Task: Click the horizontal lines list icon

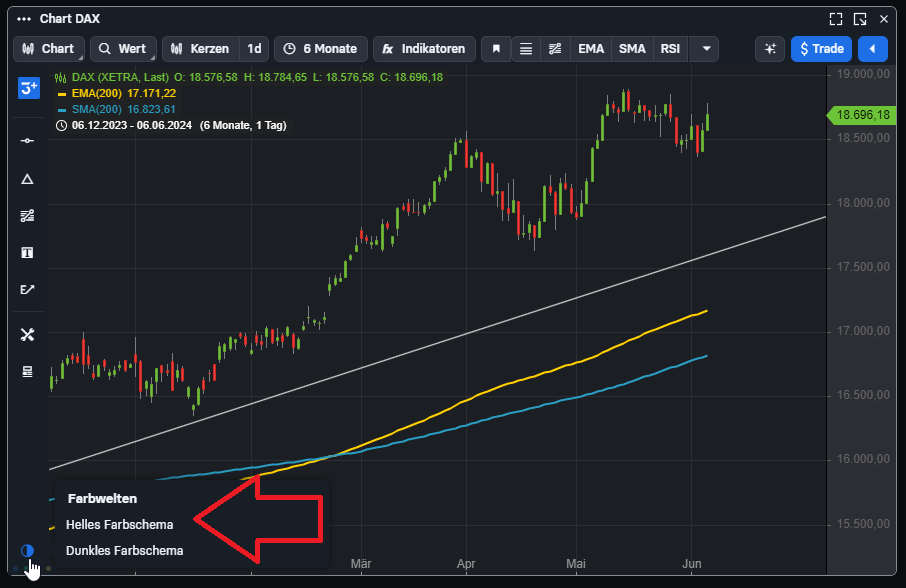Action: tap(526, 49)
